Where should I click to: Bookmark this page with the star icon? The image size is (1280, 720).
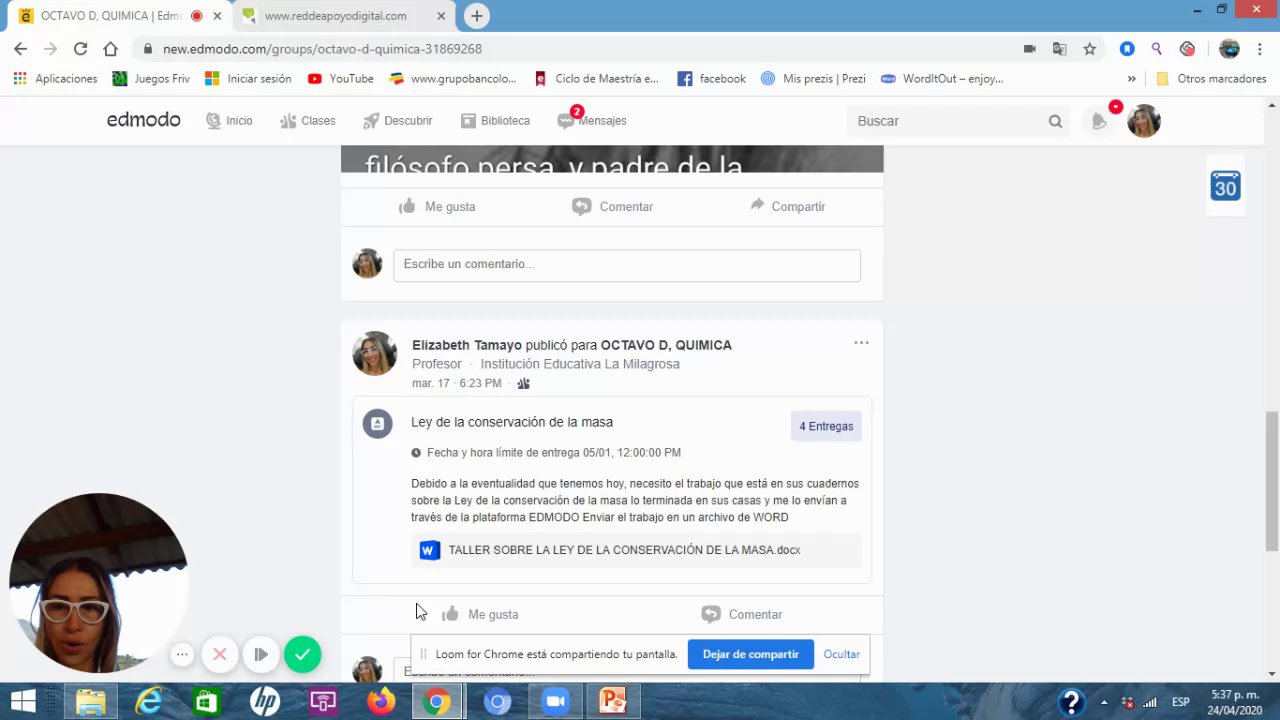point(1089,48)
